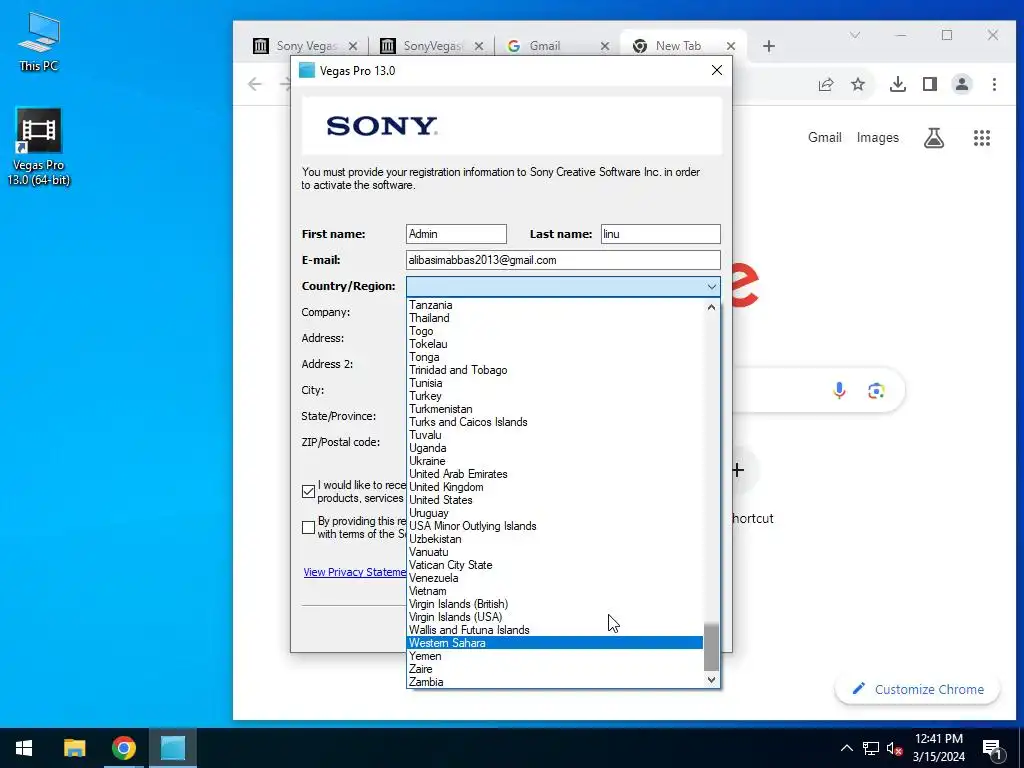This screenshot has height=768, width=1024.
Task: Pick Yemen in the country list
Action: 555,656
